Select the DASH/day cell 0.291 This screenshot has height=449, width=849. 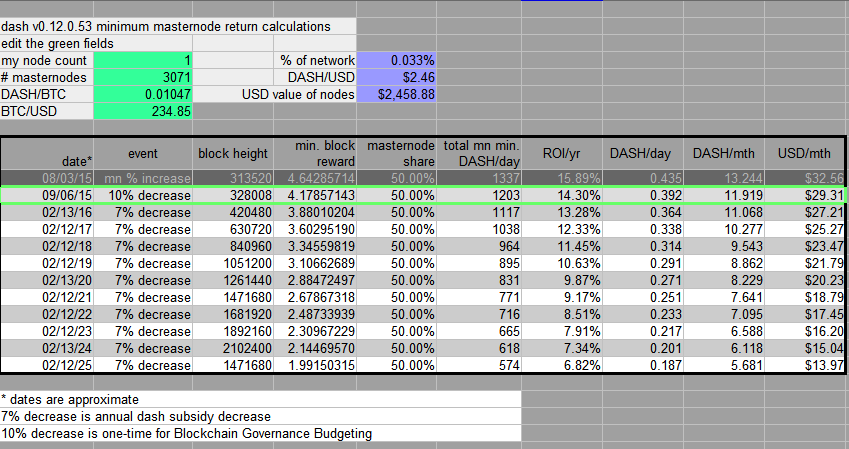tap(643, 263)
